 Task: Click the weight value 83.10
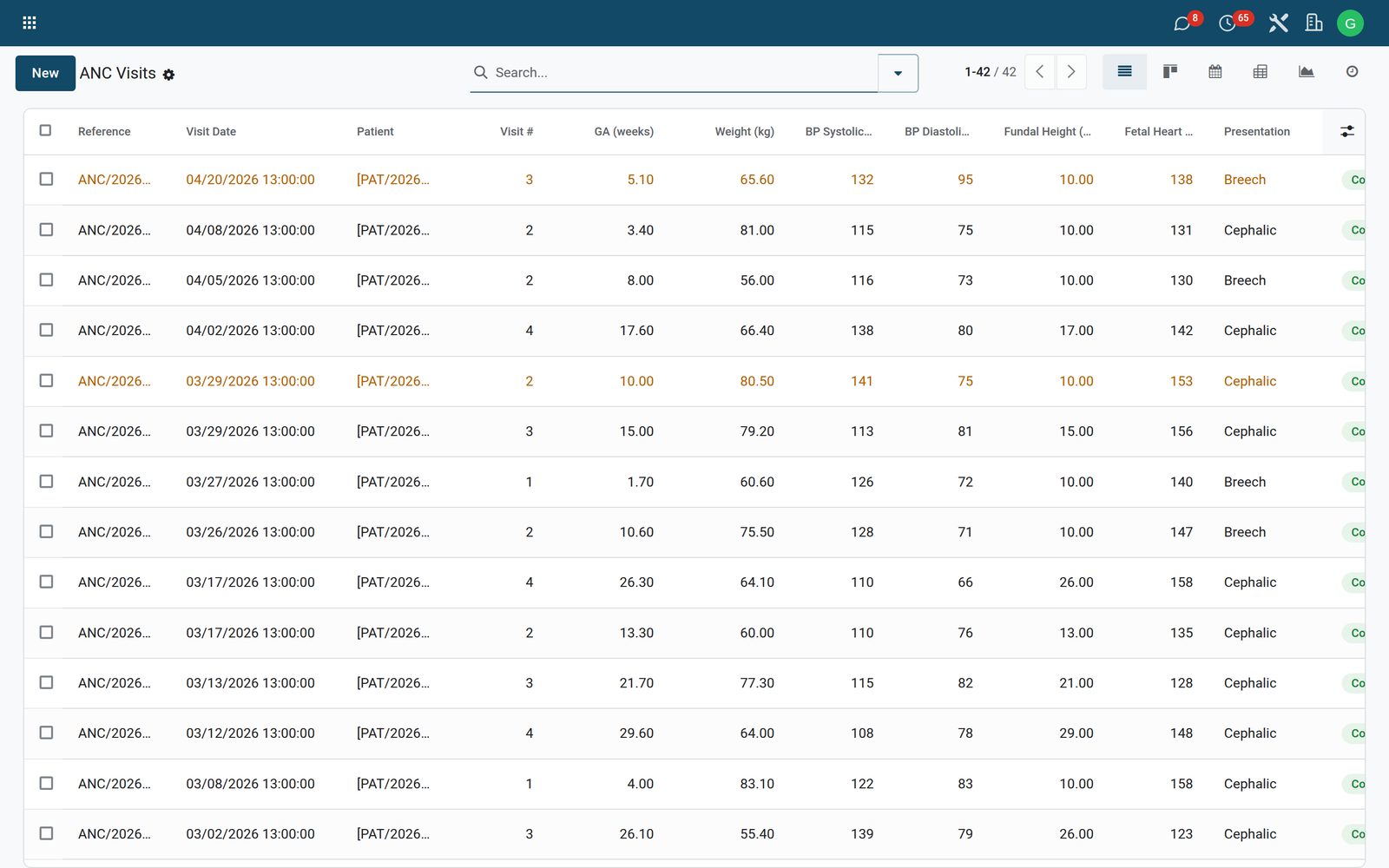coord(757,784)
